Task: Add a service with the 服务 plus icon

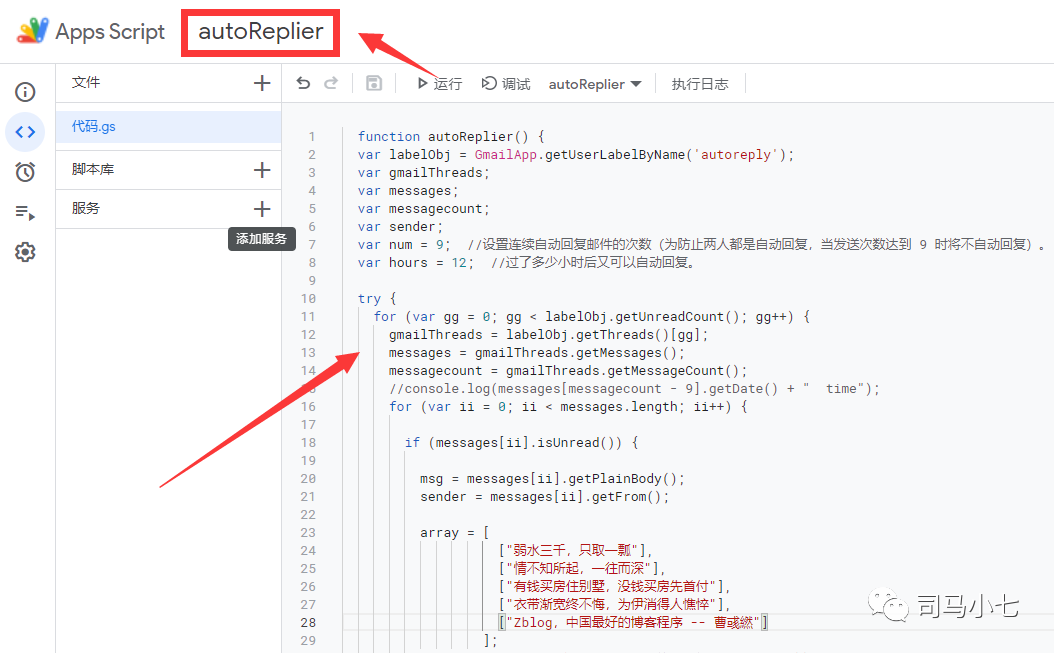Action: point(262,208)
